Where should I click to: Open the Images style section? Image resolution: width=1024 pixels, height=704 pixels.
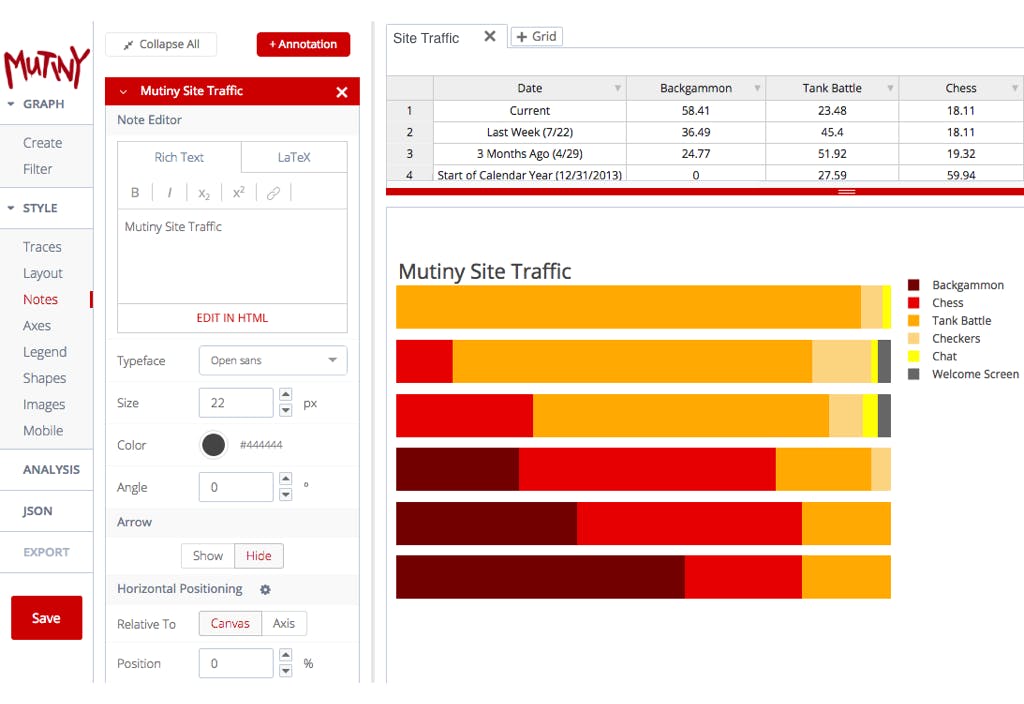point(44,405)
